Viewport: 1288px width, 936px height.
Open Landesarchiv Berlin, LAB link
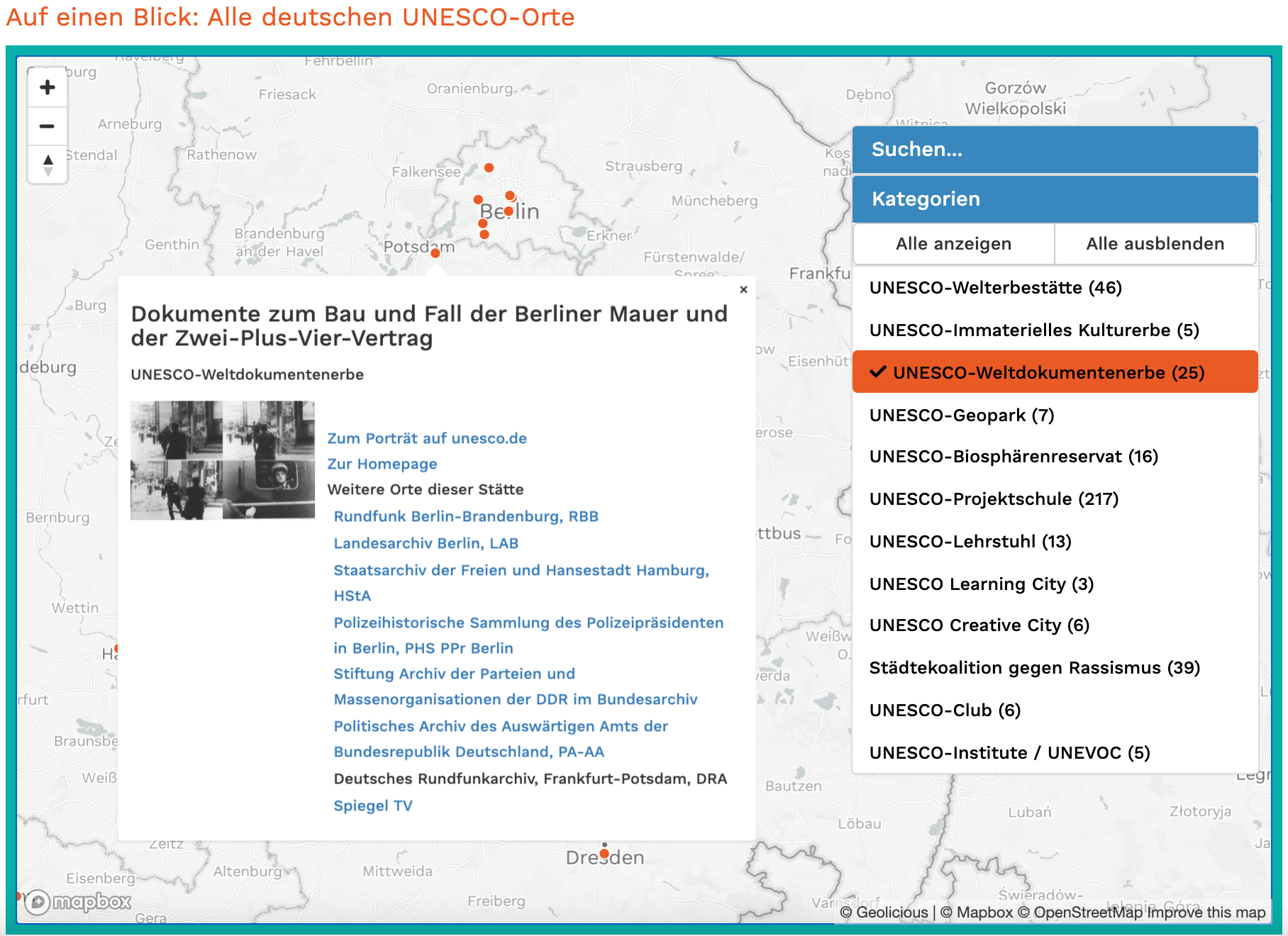coord(426,544)
